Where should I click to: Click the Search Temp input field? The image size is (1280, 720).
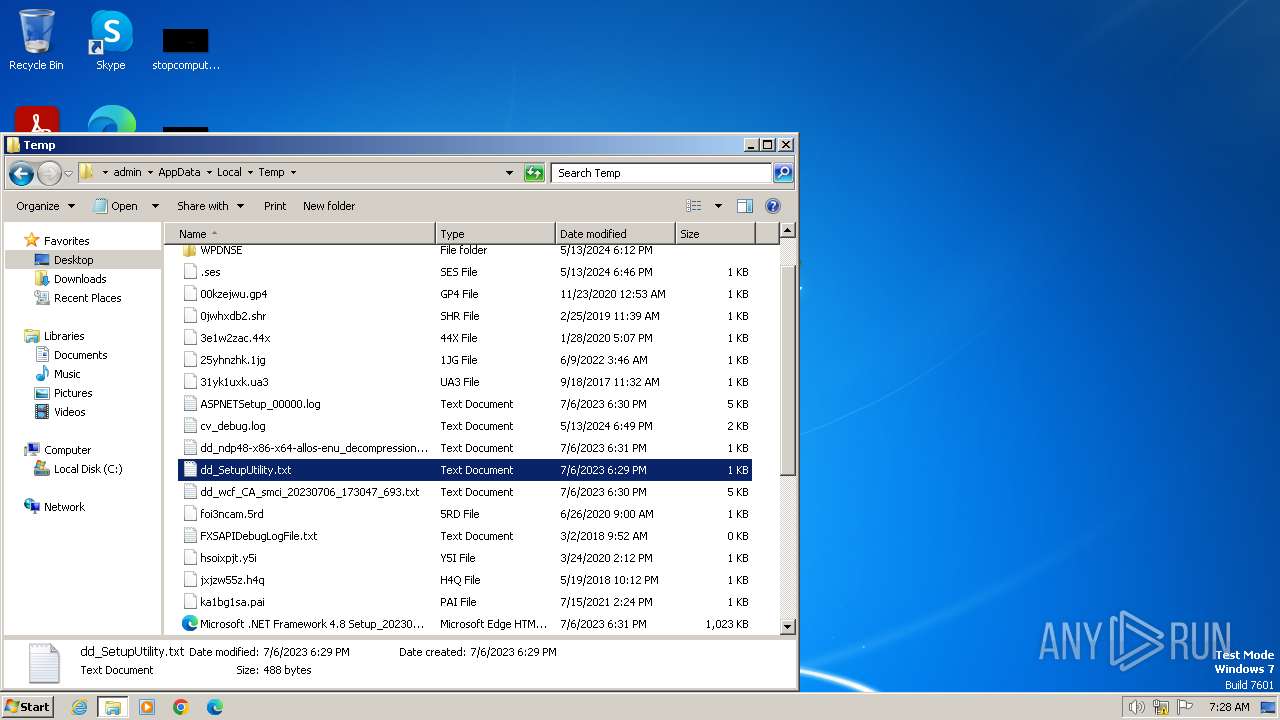point(661,173)
